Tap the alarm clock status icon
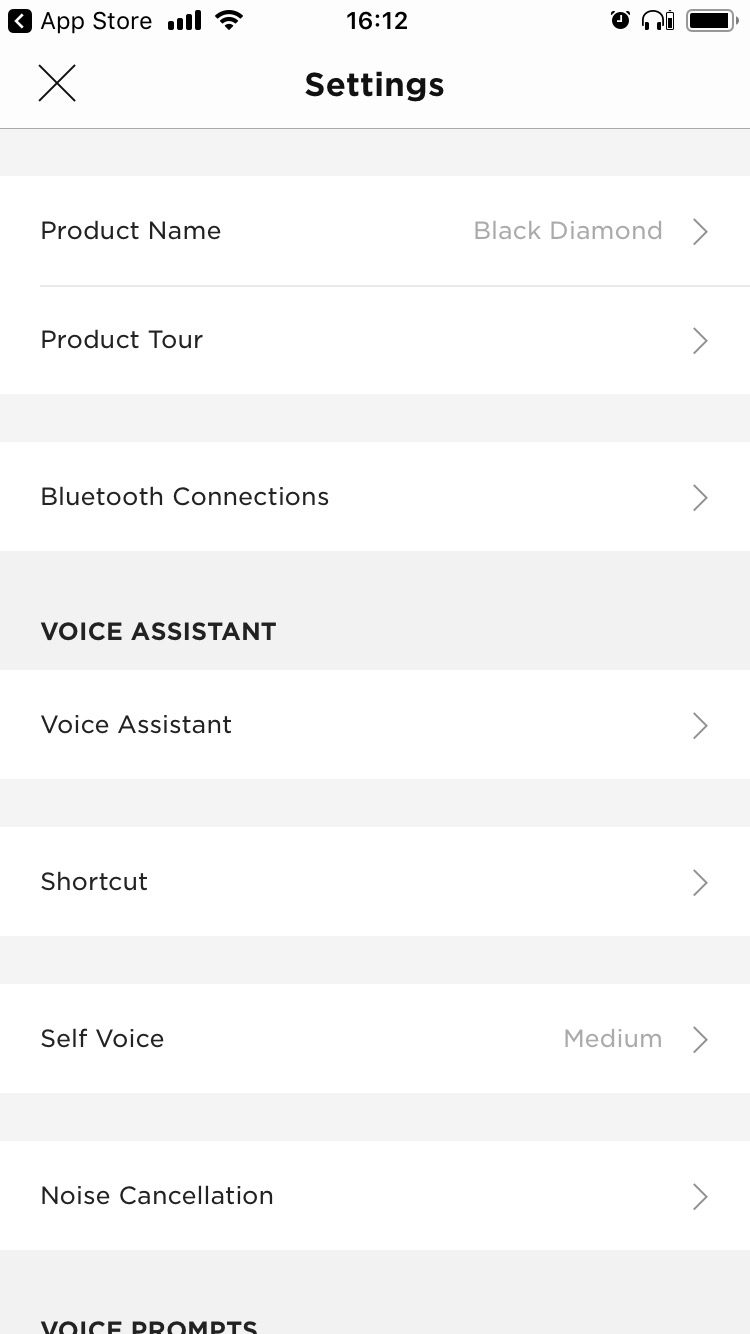 pos(621,21)
